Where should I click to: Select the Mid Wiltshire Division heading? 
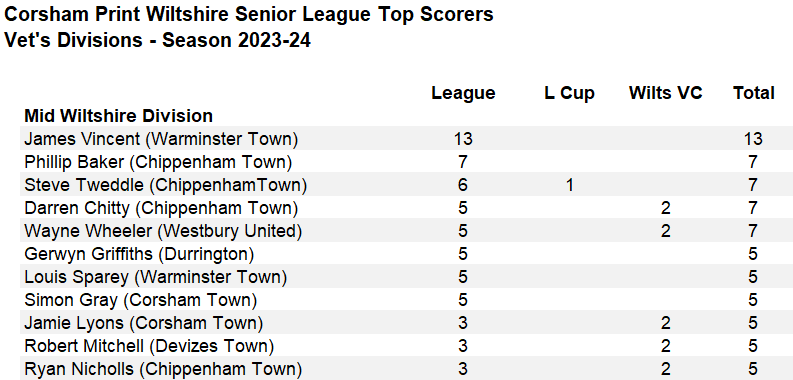pos(118,116)
